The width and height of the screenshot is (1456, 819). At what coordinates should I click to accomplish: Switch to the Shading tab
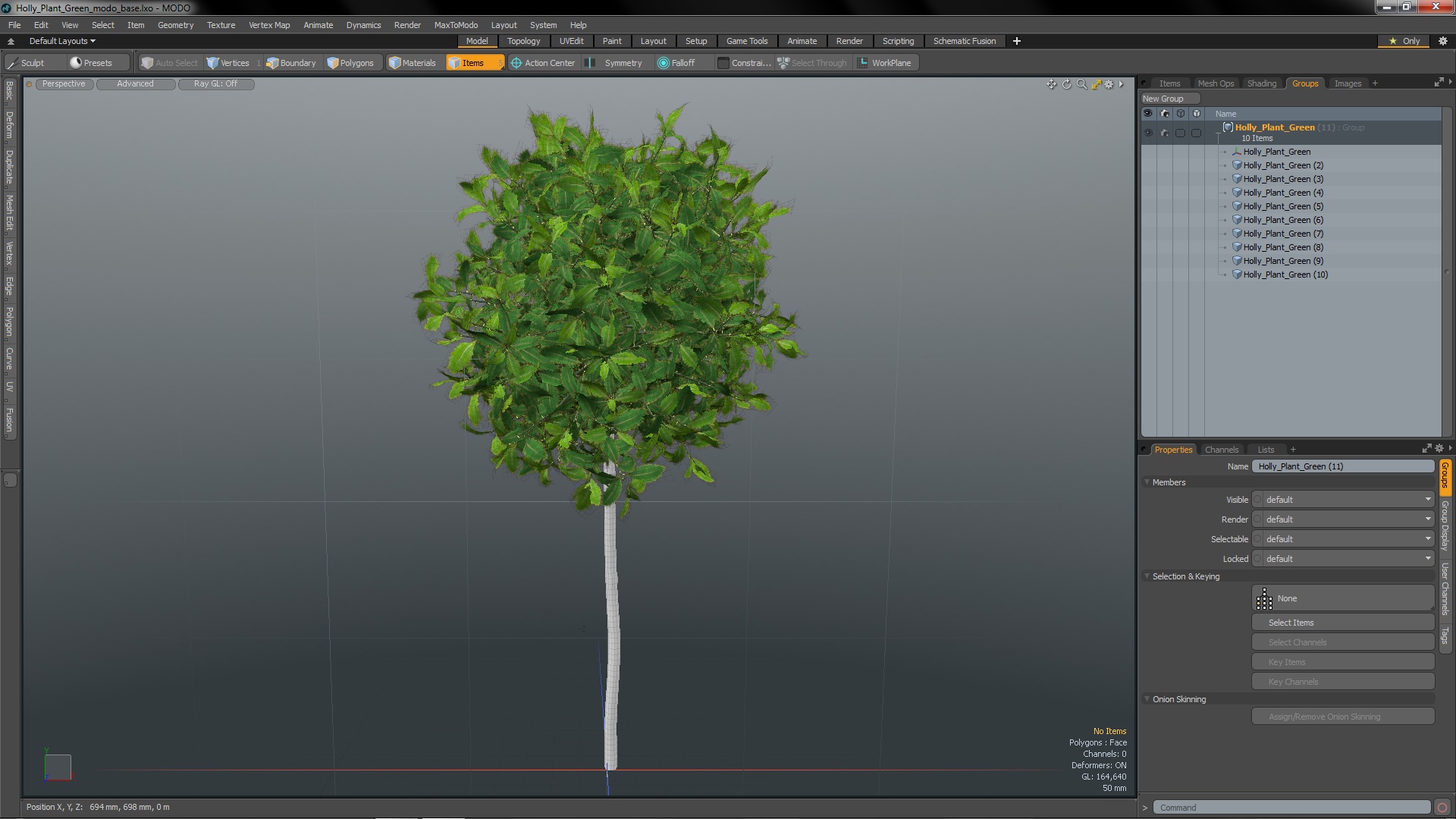[1261, 83]
